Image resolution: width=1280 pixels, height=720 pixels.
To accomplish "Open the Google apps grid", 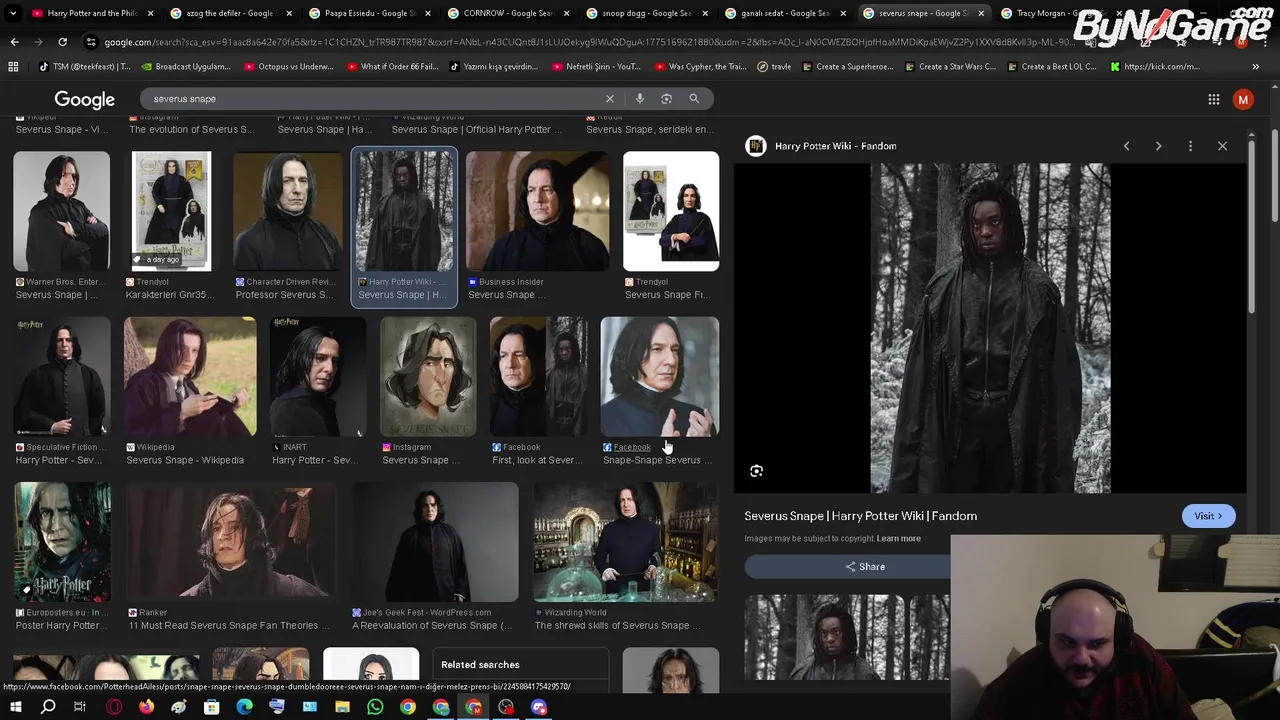I will (x=1214, y=99).
